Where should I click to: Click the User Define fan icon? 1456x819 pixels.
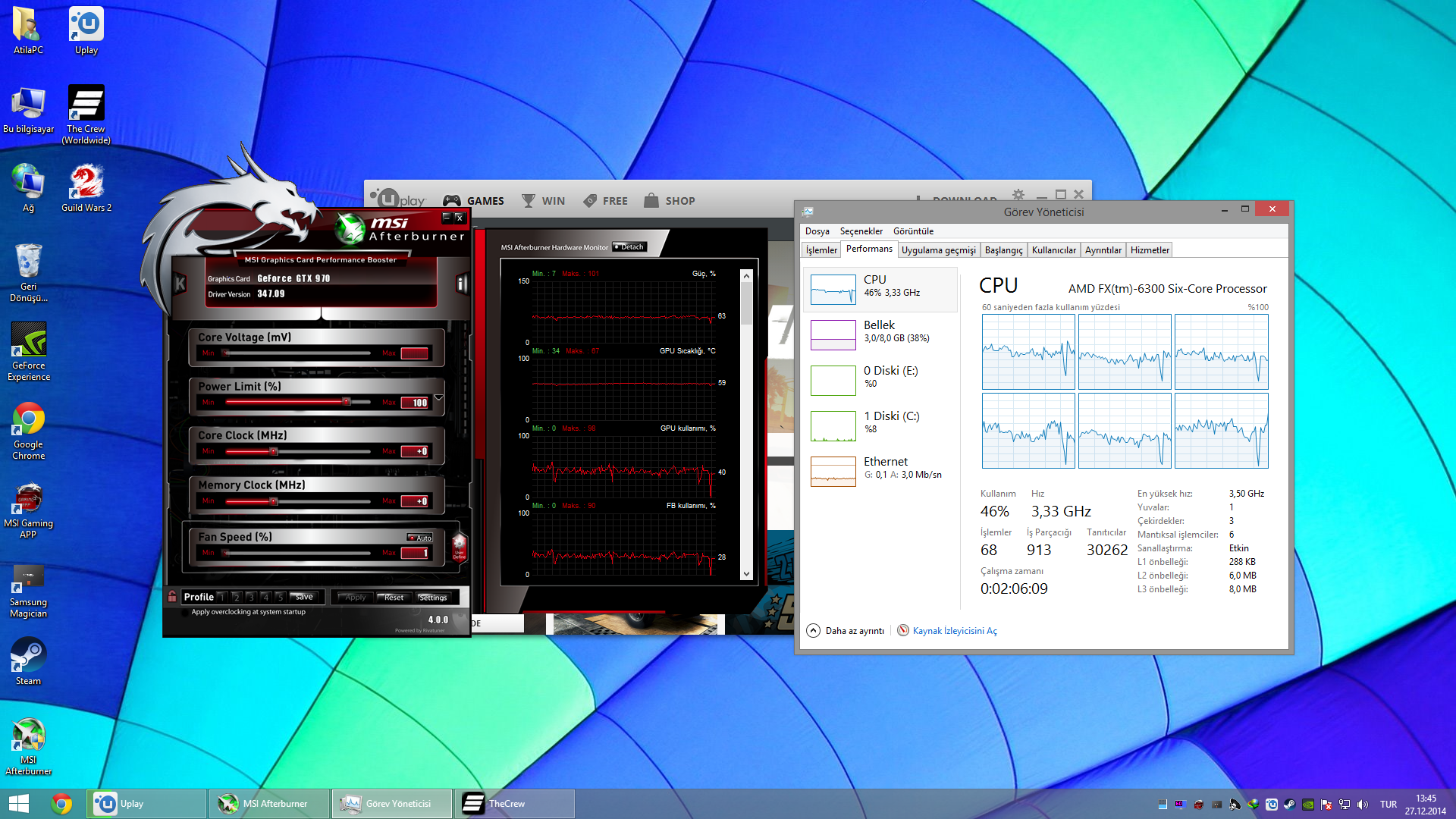point(459,546)
